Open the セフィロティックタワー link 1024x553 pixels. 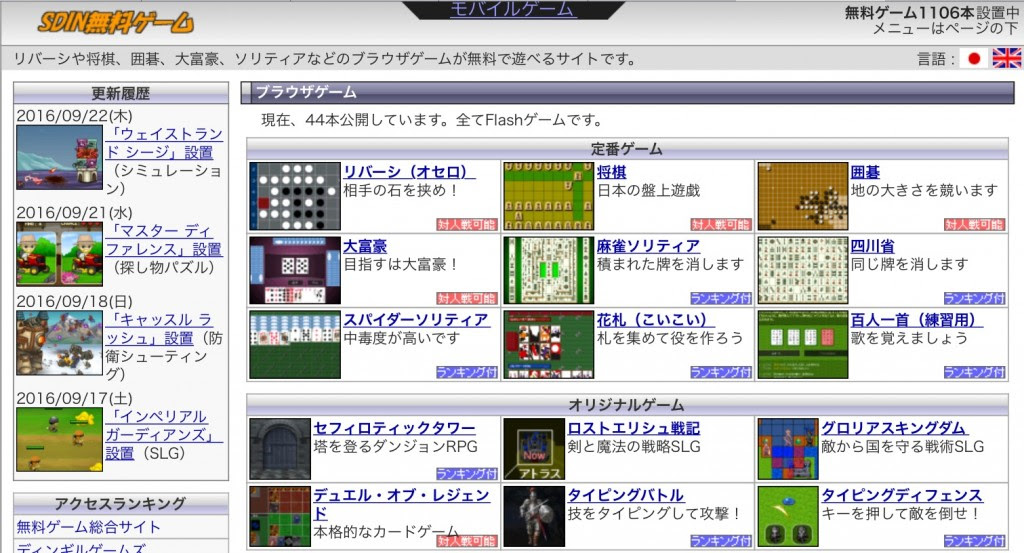(x=394, y=428)
